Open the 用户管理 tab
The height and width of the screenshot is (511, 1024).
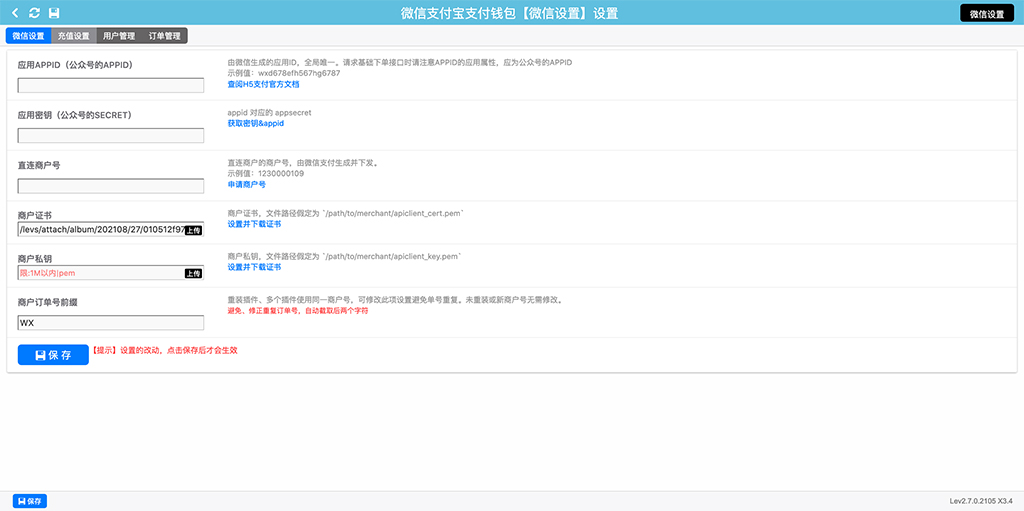coord(119,36)
